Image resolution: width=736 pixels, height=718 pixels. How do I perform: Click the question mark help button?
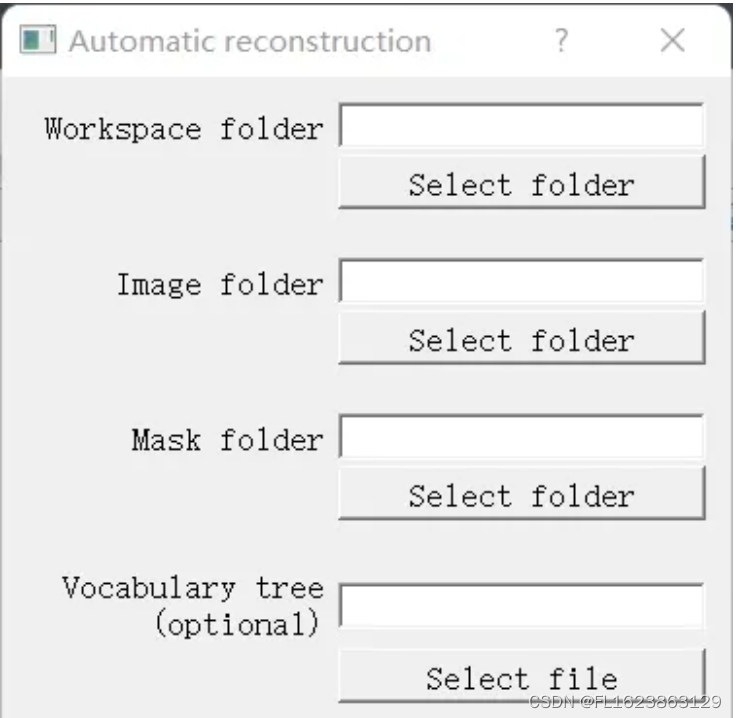[x=562, y=41]
